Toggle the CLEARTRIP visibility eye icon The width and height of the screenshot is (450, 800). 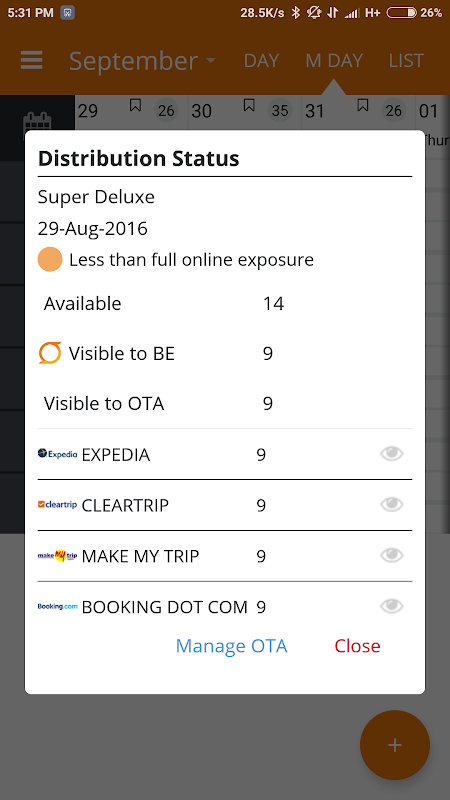click(392, 505)
